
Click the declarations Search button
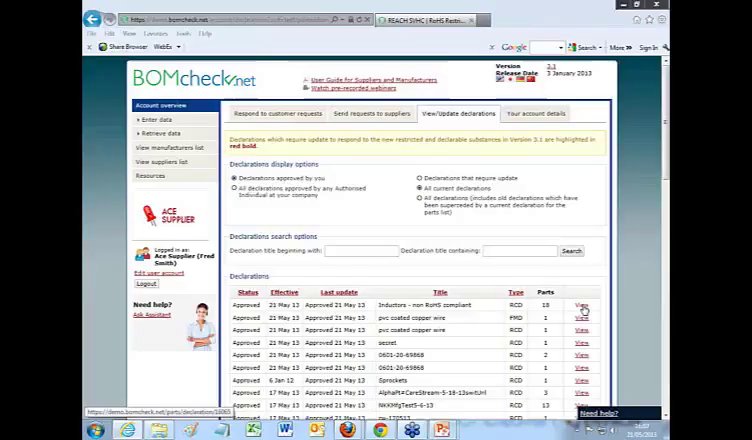(x=572, y=251)
